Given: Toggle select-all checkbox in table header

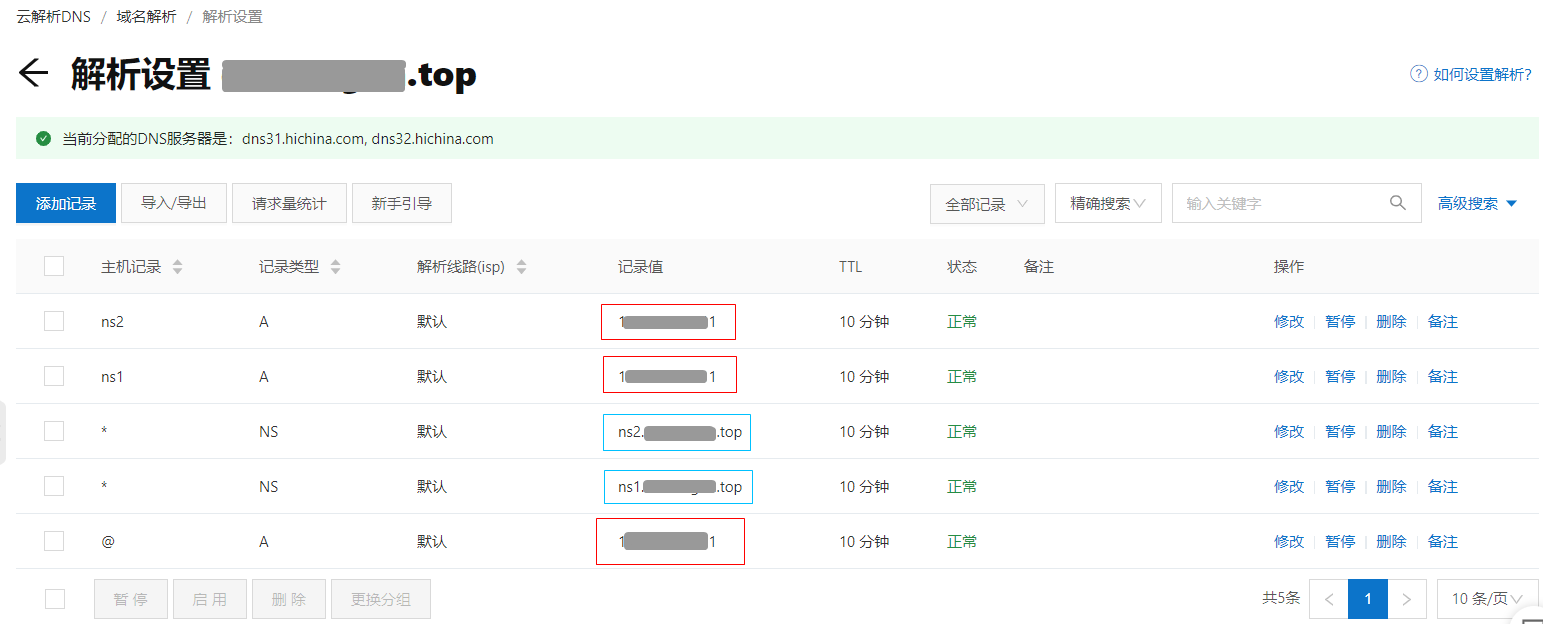Looking at the screenshot, I should coord(54,266).
